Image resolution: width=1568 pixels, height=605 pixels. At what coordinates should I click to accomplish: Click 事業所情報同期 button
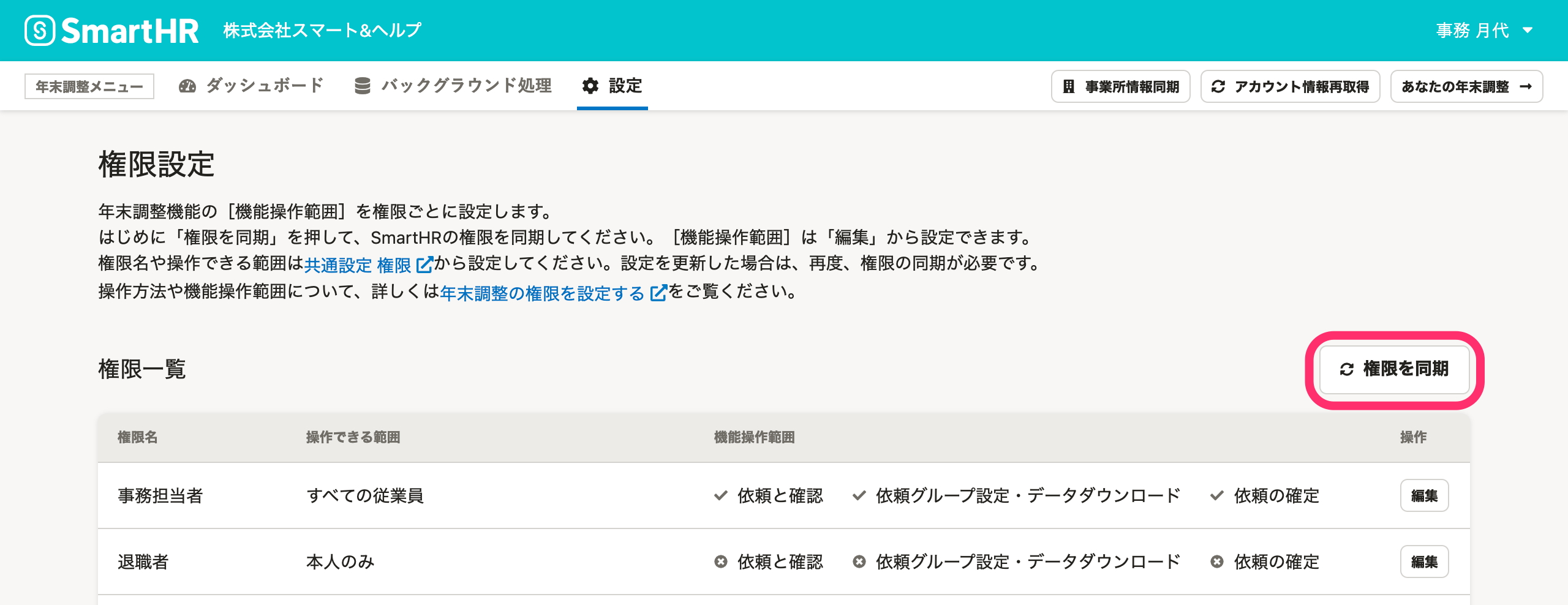[1121, 86]
